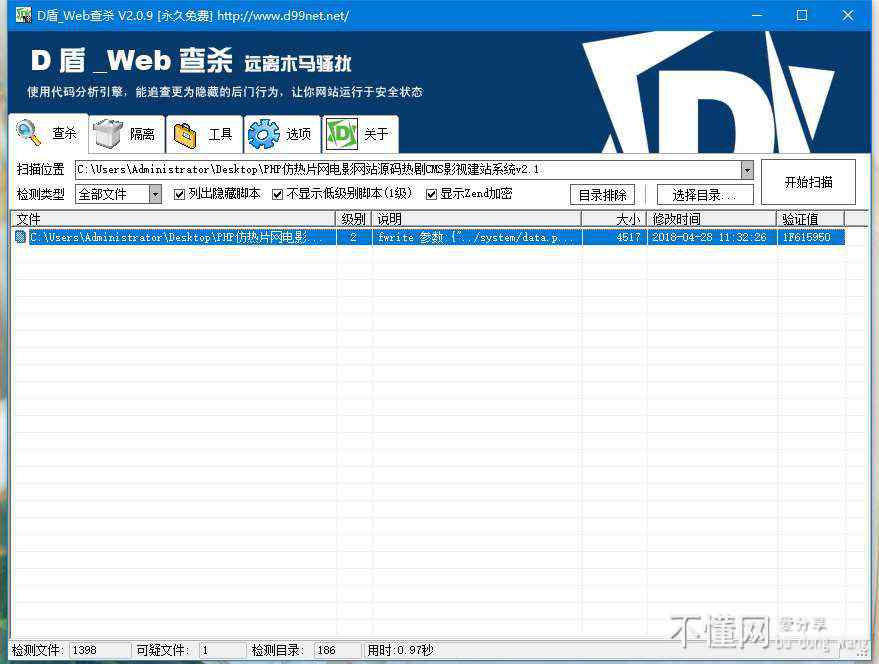This screenshot has width=879, height=664.
Task: Sort by the 修改时间 column header
Action: point(711,219)
